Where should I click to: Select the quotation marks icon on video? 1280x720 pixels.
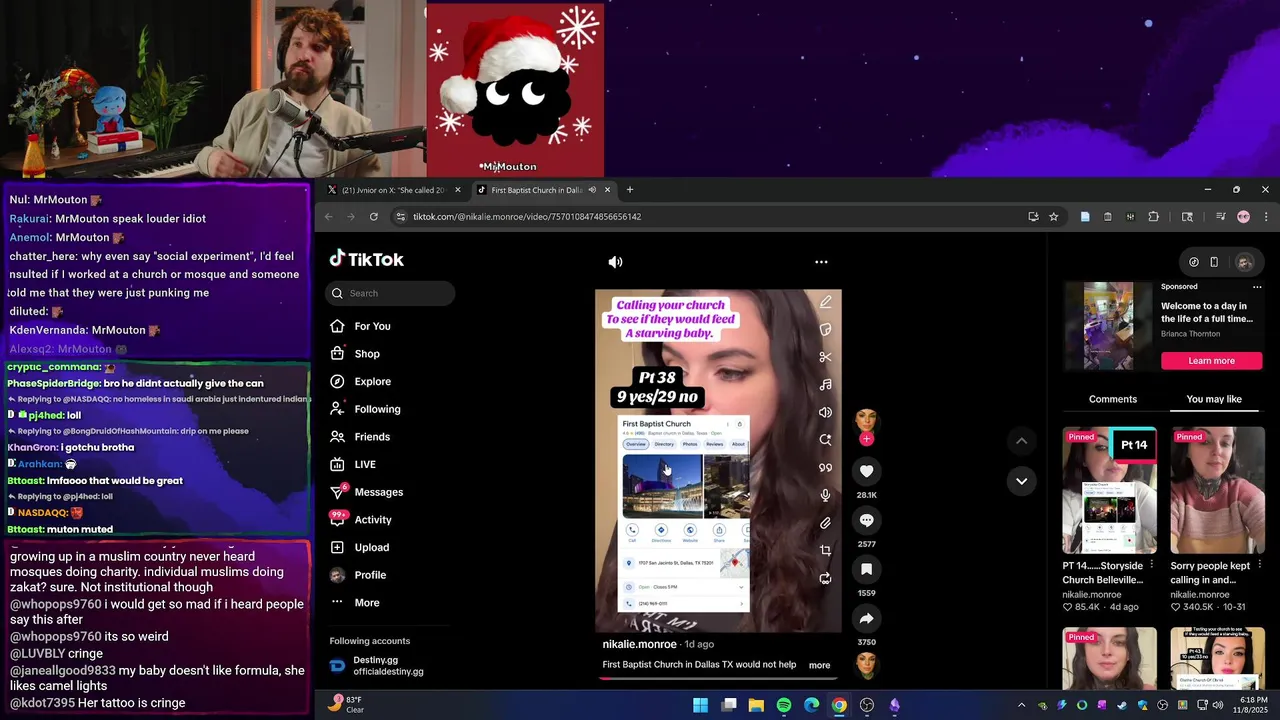[x=825, y=467]
